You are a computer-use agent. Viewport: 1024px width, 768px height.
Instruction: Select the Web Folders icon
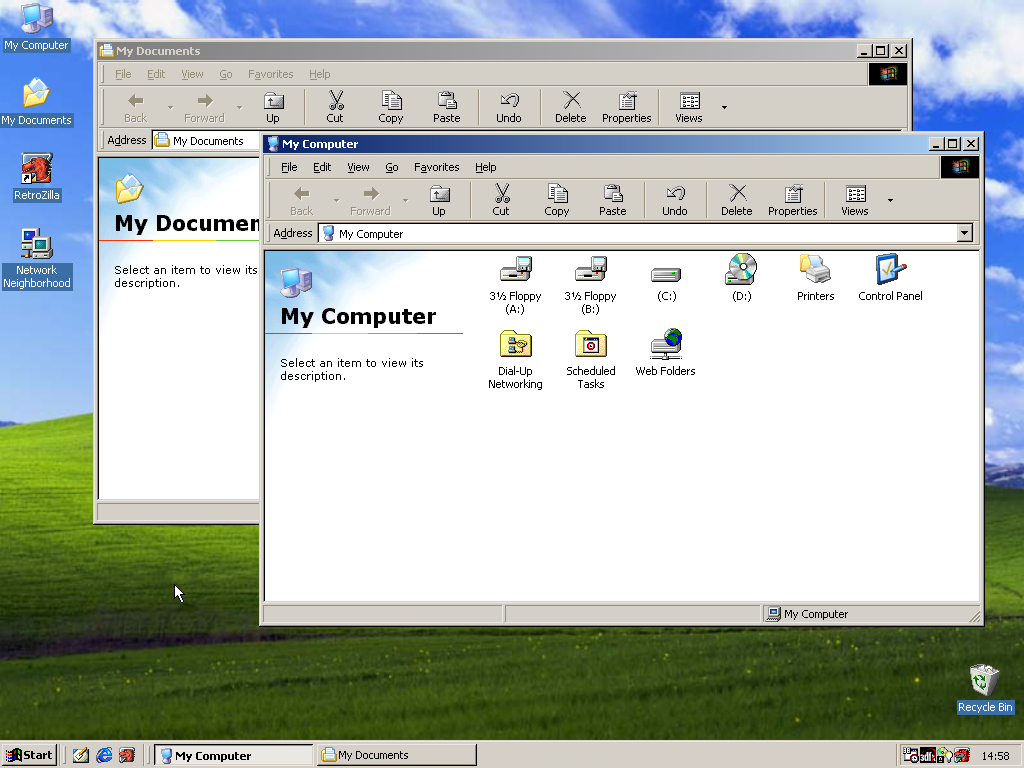[x=665, y=346]
